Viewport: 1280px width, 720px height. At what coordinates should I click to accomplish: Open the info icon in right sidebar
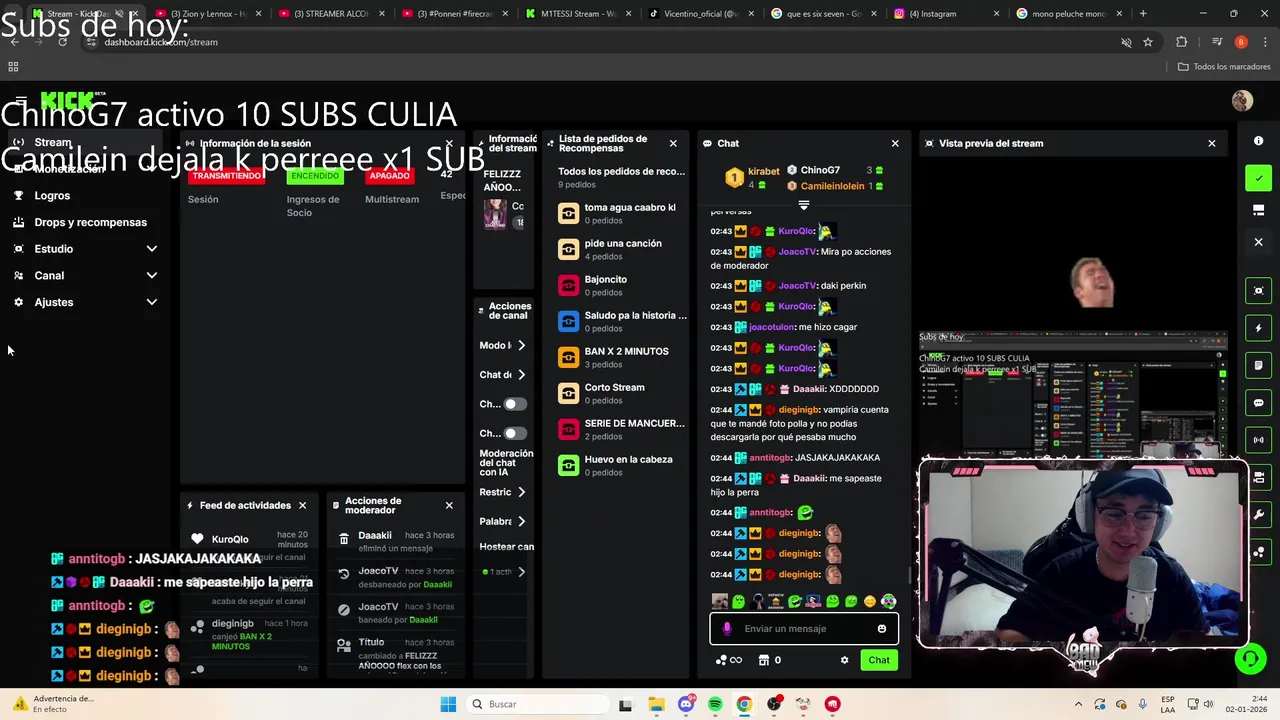coord(1259,141)
